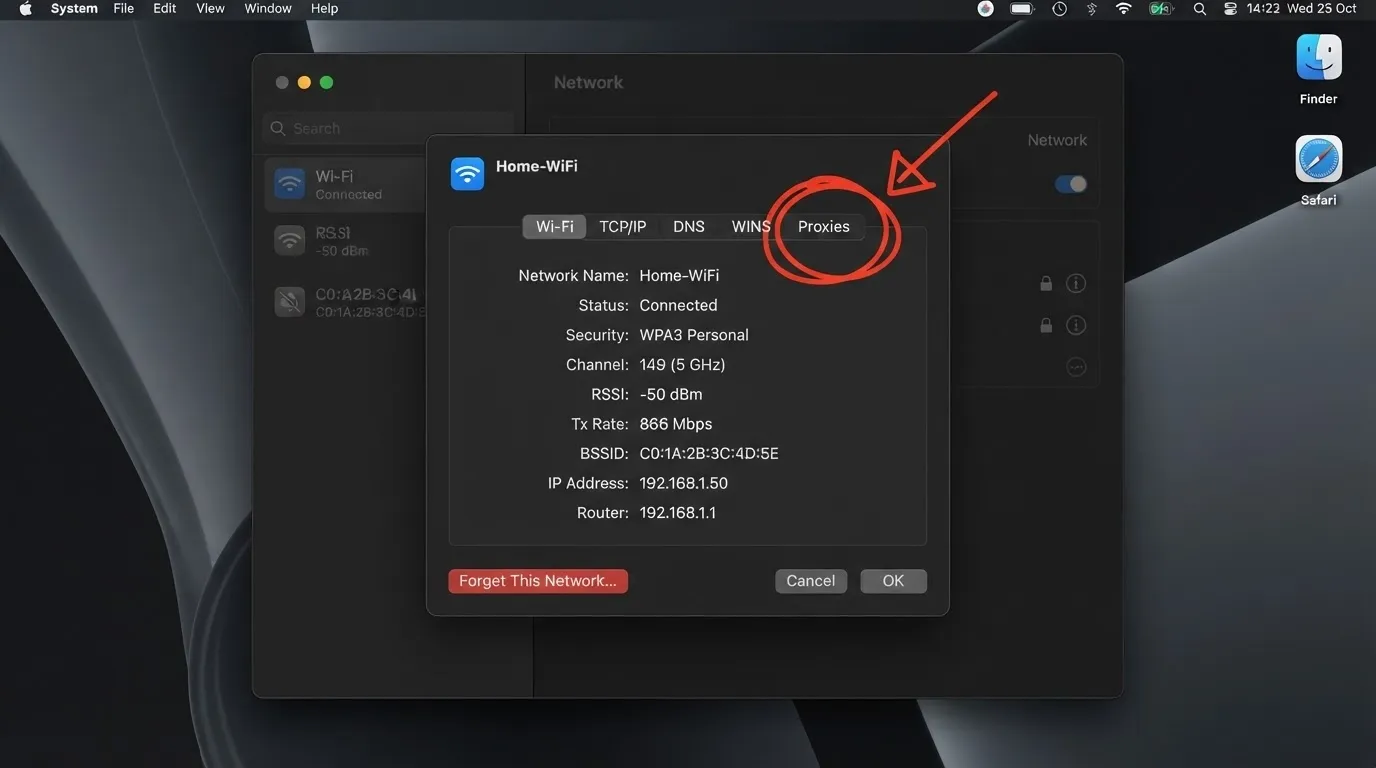Click the blue Wi-Fi icon beside Home-WiFi title
Screen dimensions: 1376x768
coord(467,173)
